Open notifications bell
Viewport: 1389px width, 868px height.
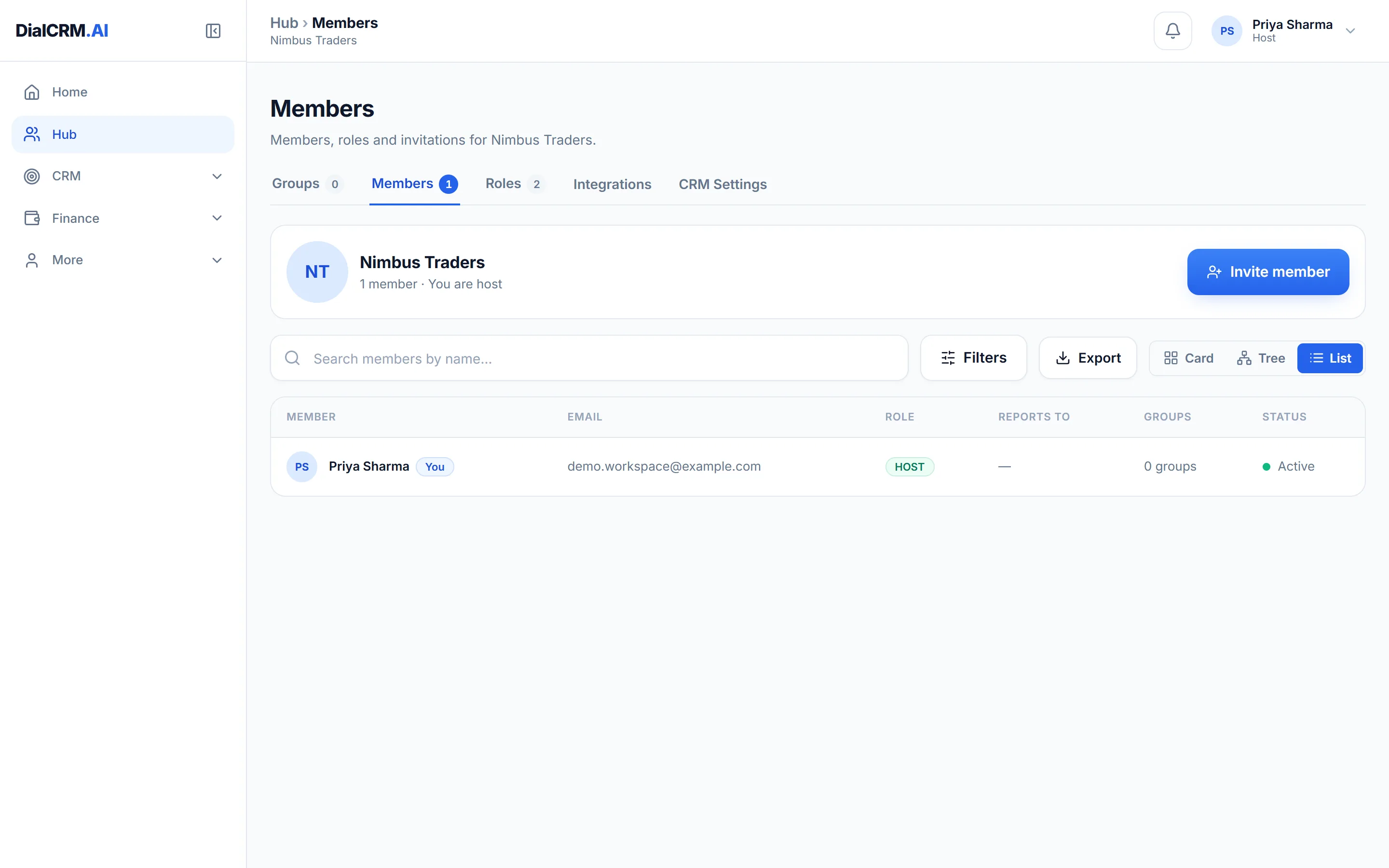1172,30
